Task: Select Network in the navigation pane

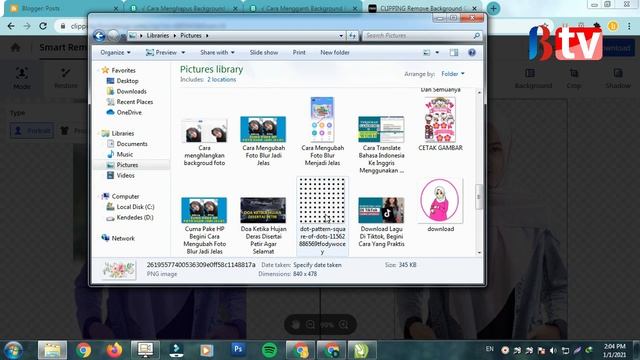Action: [x=122, y=238]
